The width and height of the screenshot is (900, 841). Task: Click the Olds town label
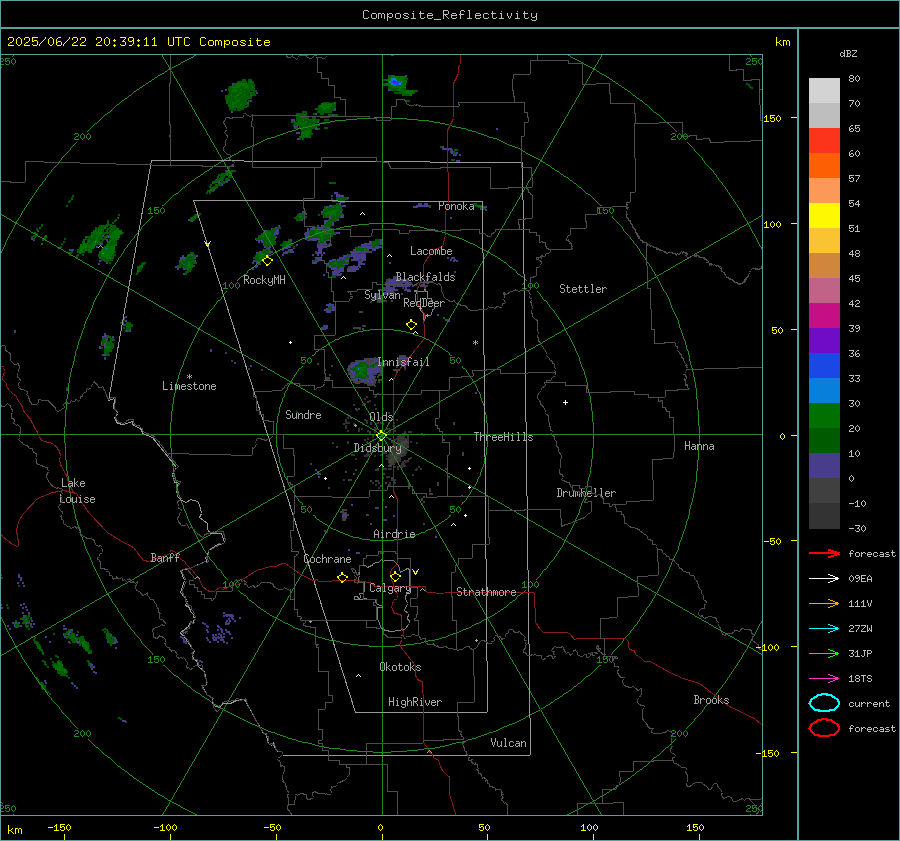(381, 417)
